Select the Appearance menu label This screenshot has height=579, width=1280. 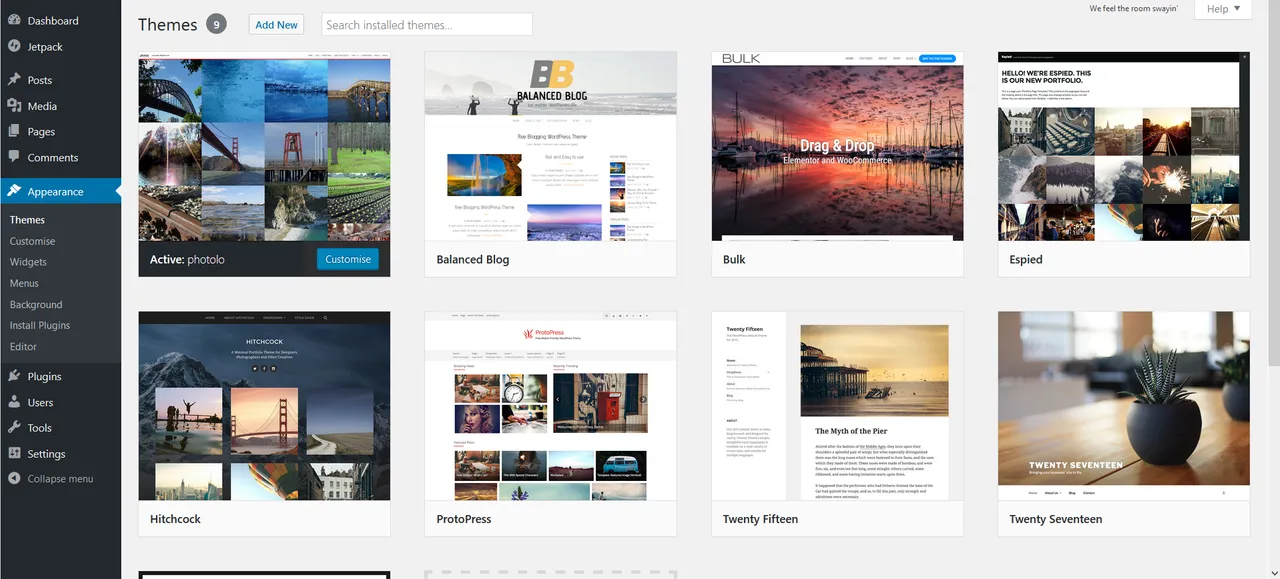[55, 192]
